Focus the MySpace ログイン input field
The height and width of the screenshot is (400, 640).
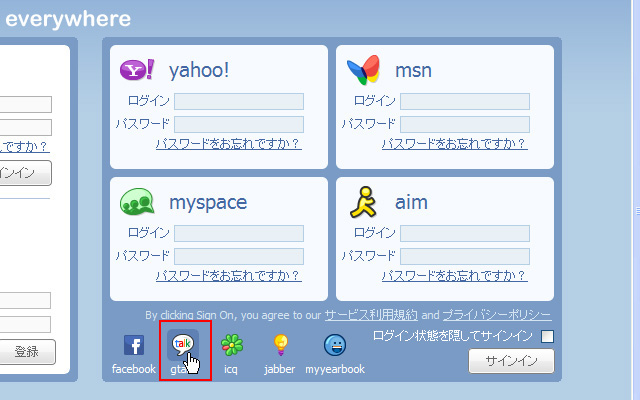point(239,233)
